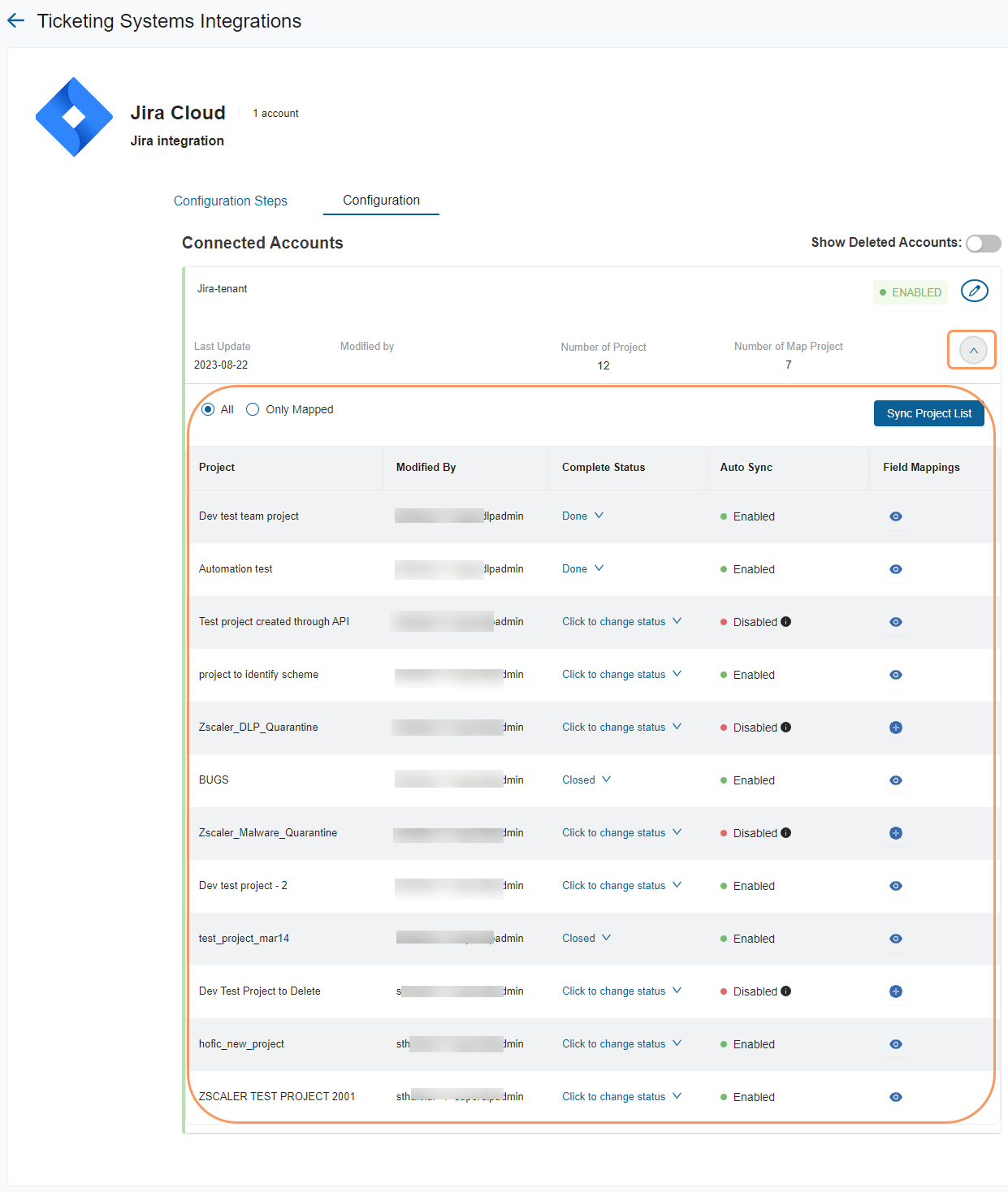Click info icon next to Disabled for Test project created through API
Viewport: 1008px width, 1192px height.
tap(785, 622)
